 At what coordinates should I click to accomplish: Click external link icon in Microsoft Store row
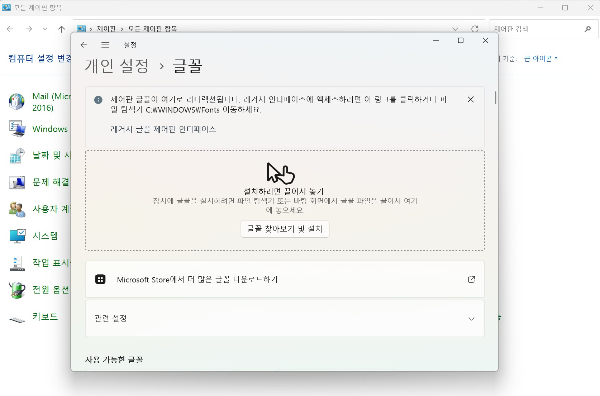point(471,279)
